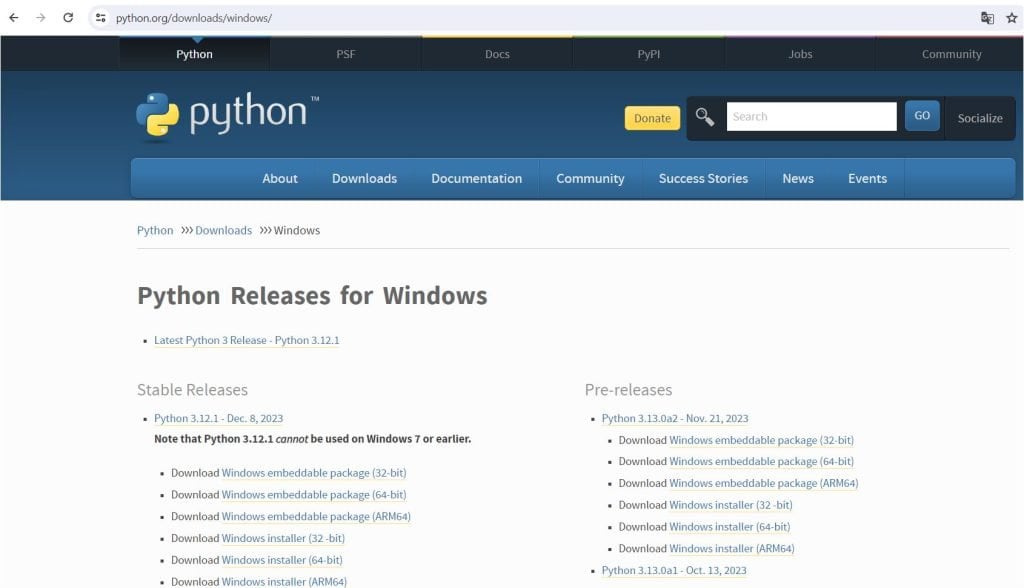
Task: Click Downloads in the breadcrumb trail
Action: (x=223, y=230)
